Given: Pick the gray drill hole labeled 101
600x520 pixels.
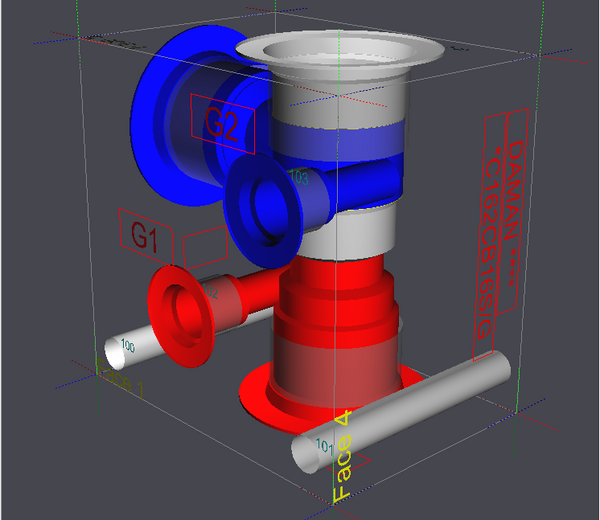Looking at the screenshot, I should point(401,412).
